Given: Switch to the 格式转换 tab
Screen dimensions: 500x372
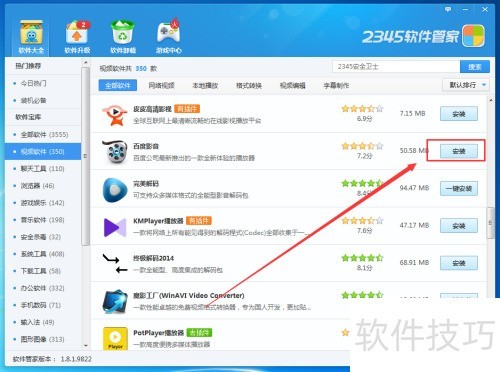Looking at the screenshot, I should click(249, 86).
